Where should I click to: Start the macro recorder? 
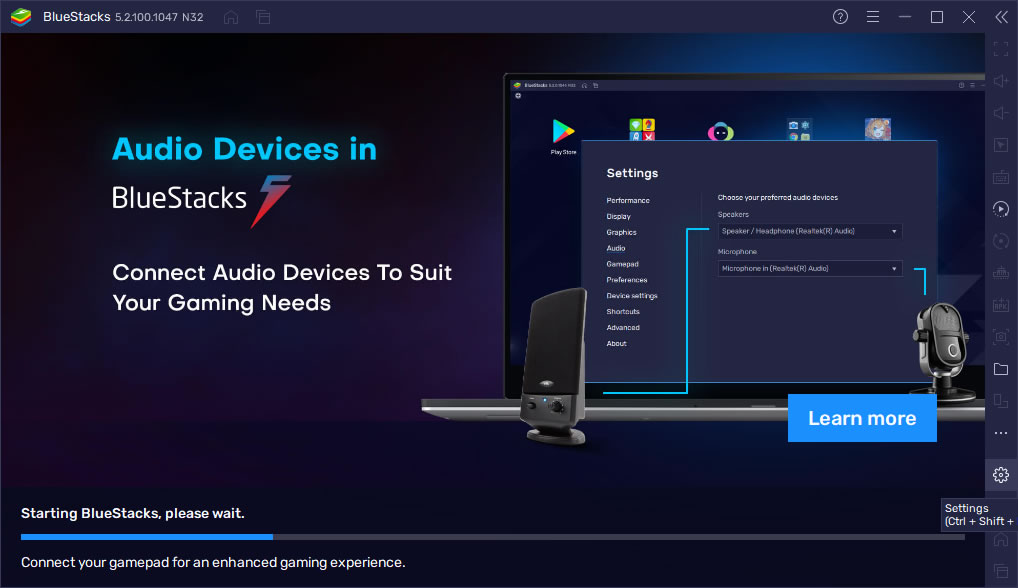tap(1000, 208)
